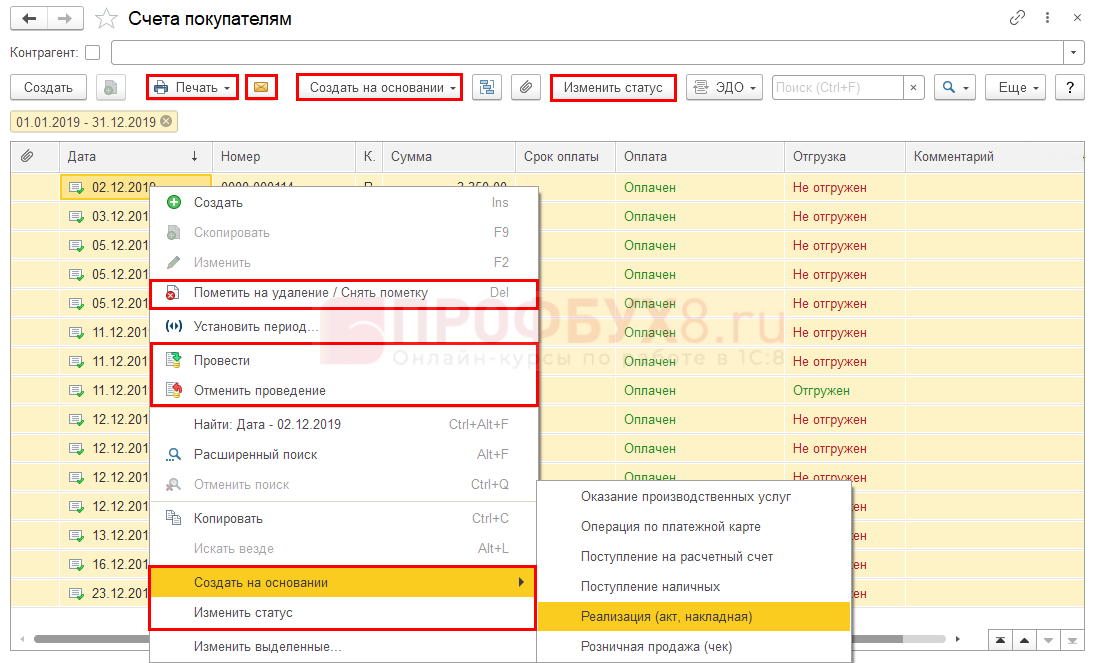The height and width of the screenshot is (663, 1104).
Task: Copy the page link via chain icon
Action: pyautogui.click(x=1018, y=18)
